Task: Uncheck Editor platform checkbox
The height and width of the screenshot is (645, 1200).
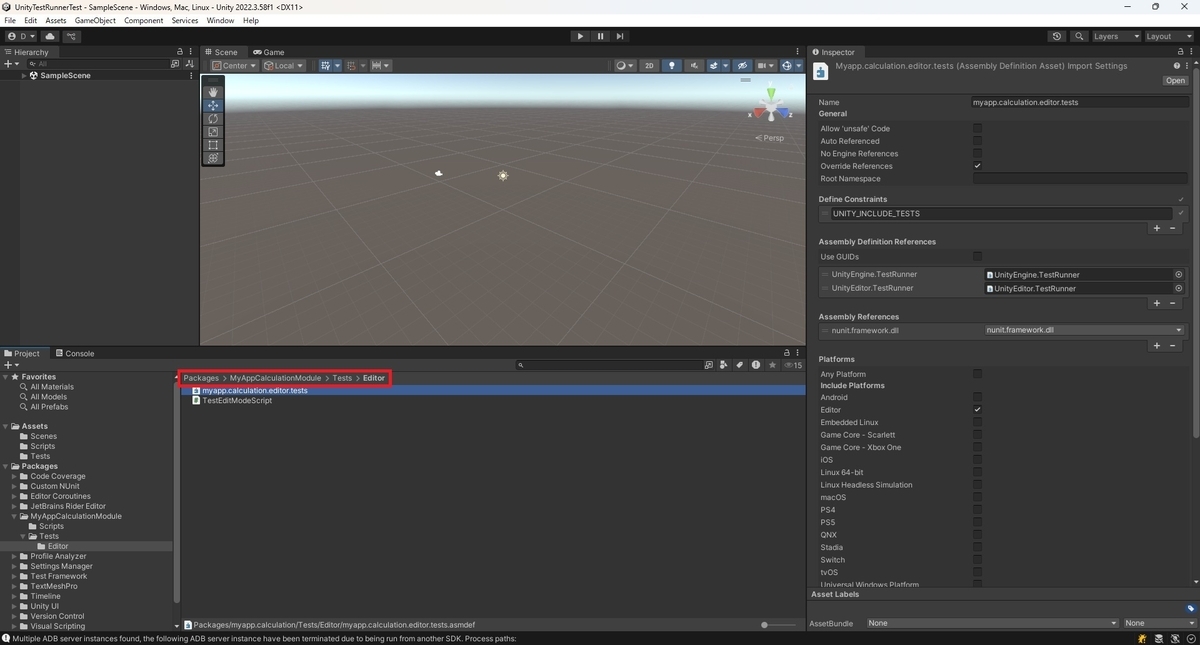Action: (x=977, y=410)
